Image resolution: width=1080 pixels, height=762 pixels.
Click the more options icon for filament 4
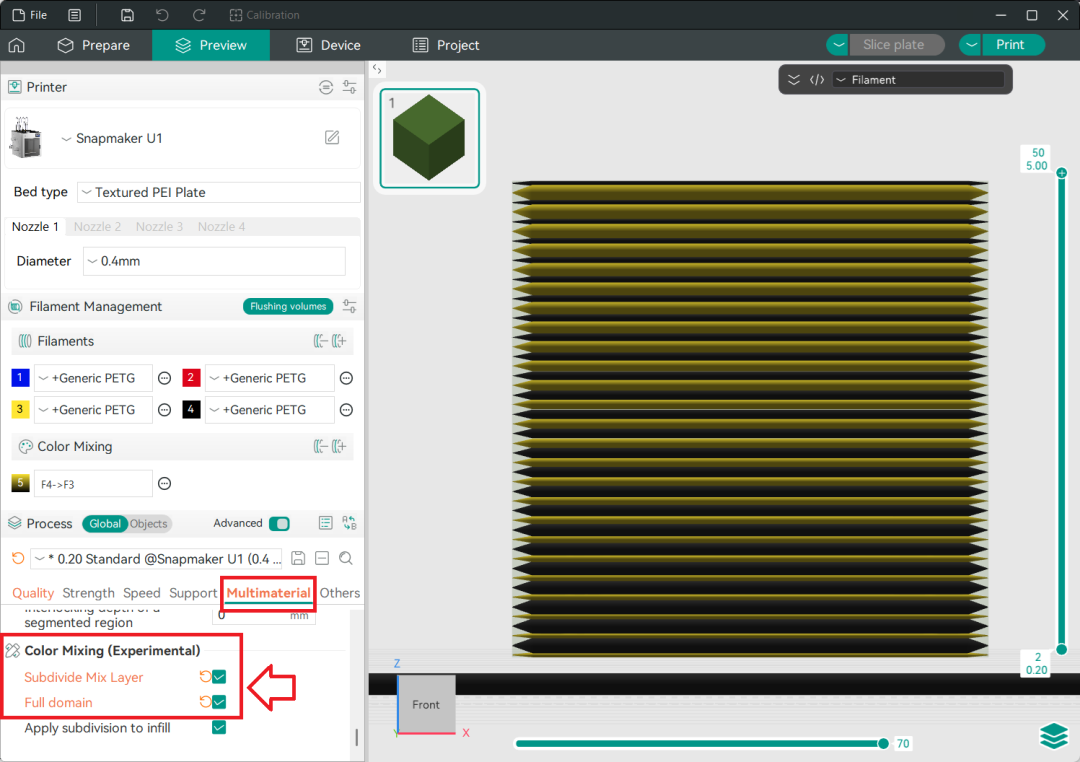[346, 410]
